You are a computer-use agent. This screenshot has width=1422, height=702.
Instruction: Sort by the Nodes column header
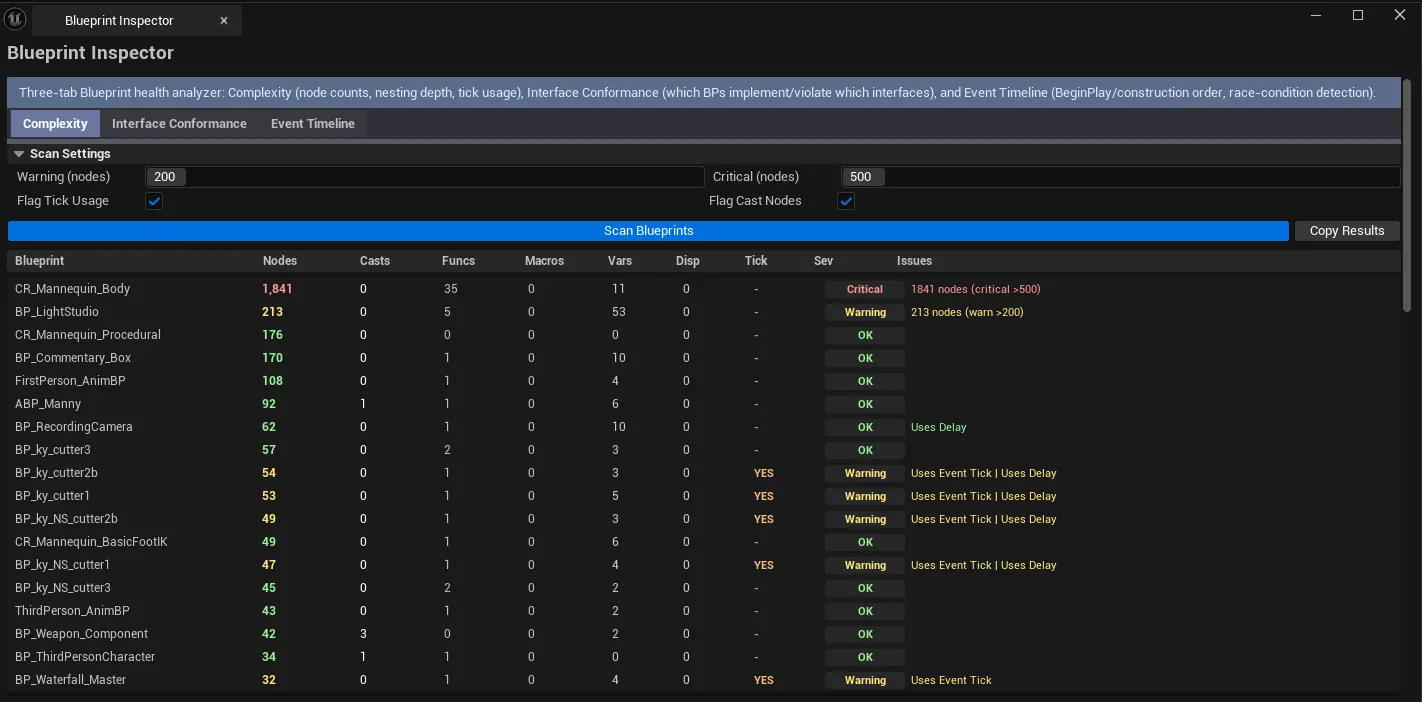(x=280, y=261)
